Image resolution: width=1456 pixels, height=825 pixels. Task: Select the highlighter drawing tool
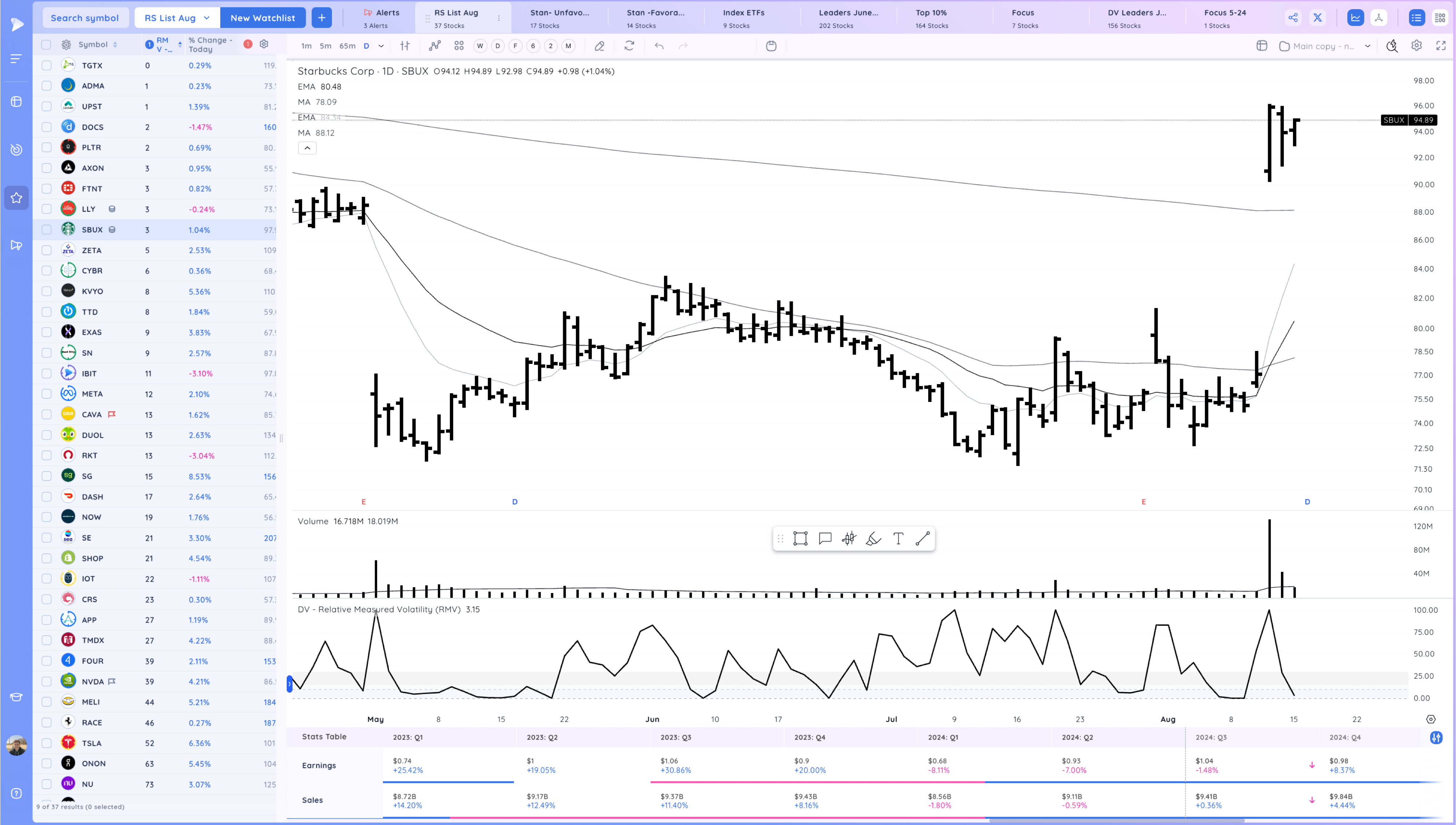click(x=873, y=538)
